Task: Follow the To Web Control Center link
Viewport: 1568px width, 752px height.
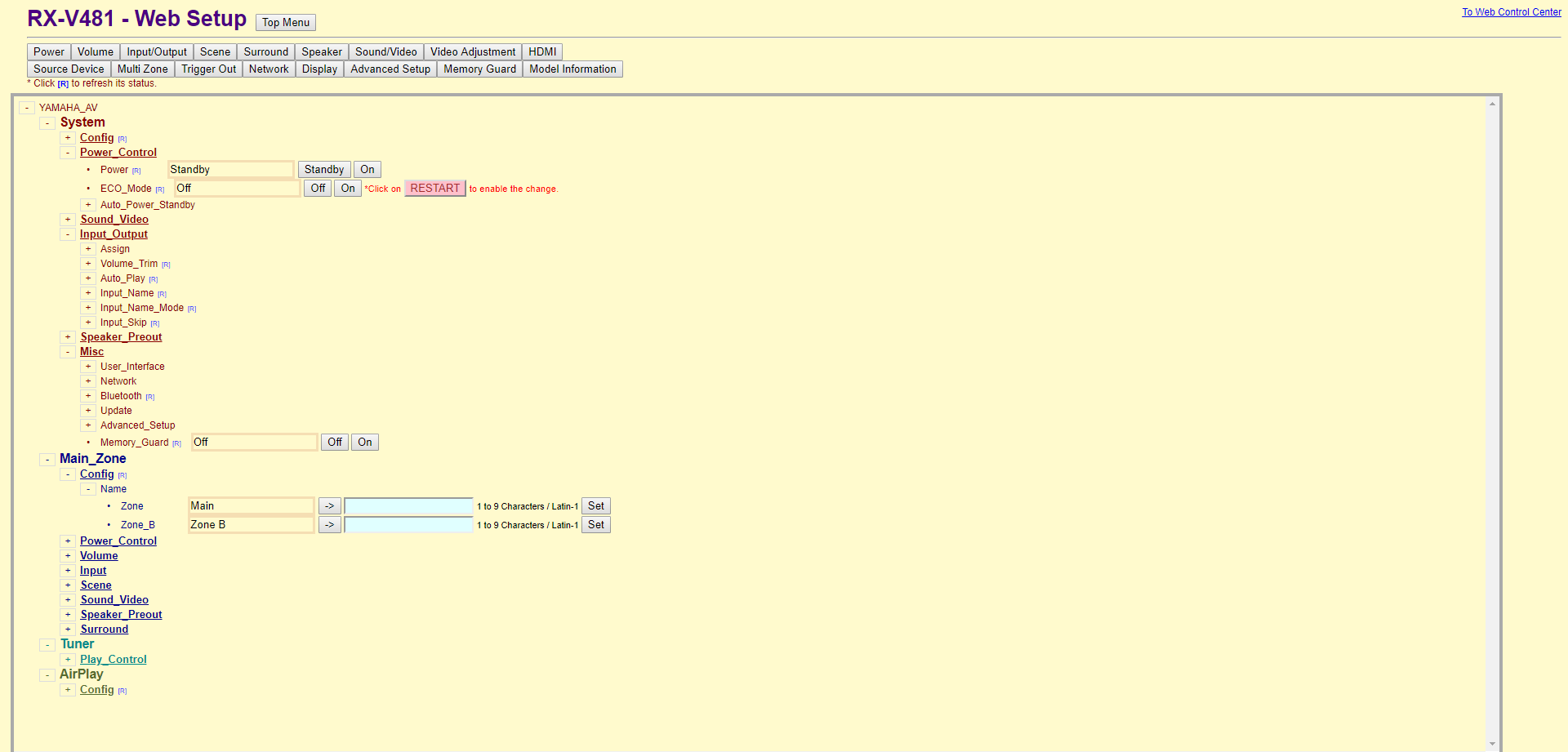Action: [x=1511, y=12]
